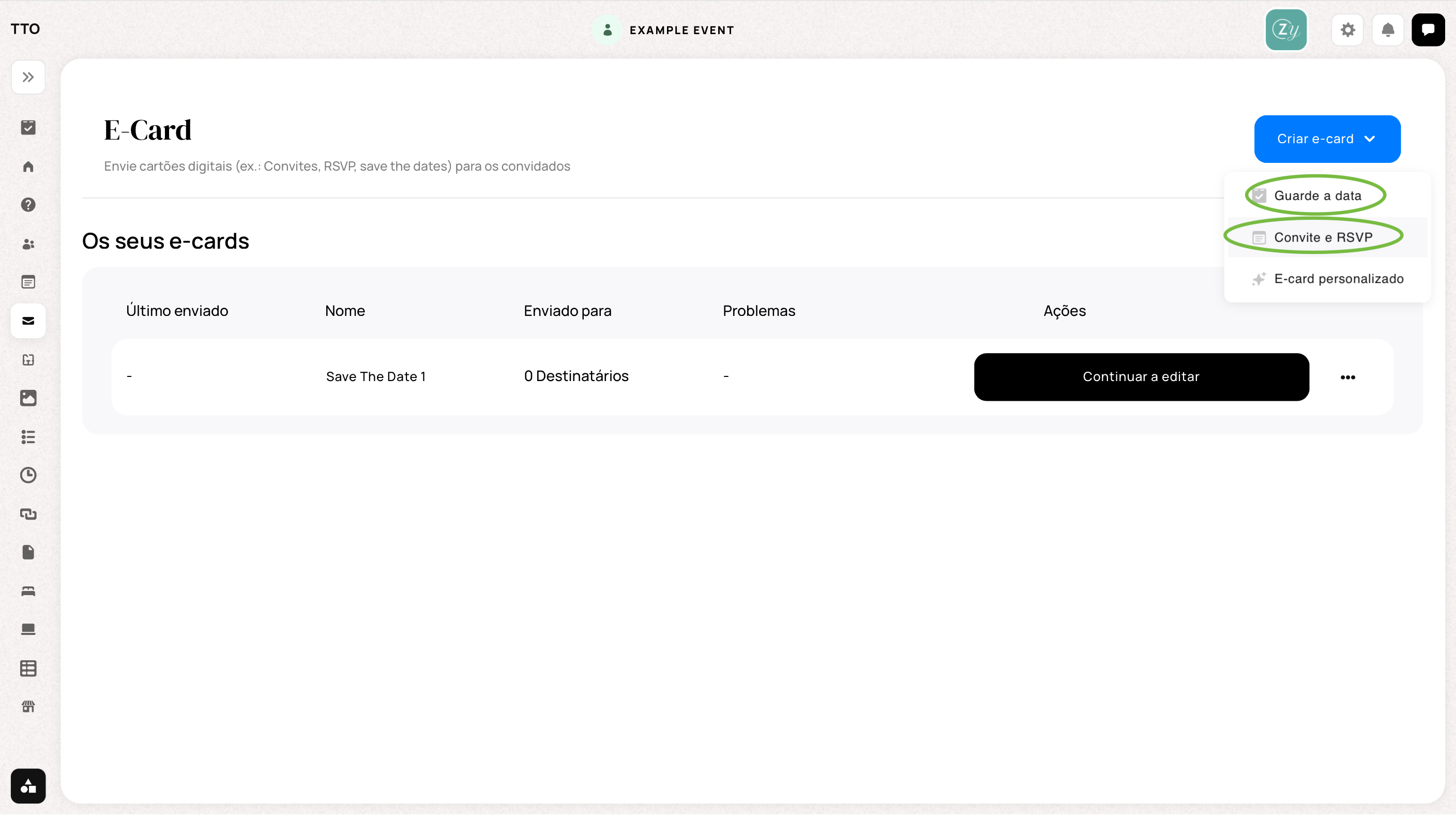The height and width of the screenshot is (819, 1456).
Task: Select Convite e RSVP menu option
Action: (1323, 237)
